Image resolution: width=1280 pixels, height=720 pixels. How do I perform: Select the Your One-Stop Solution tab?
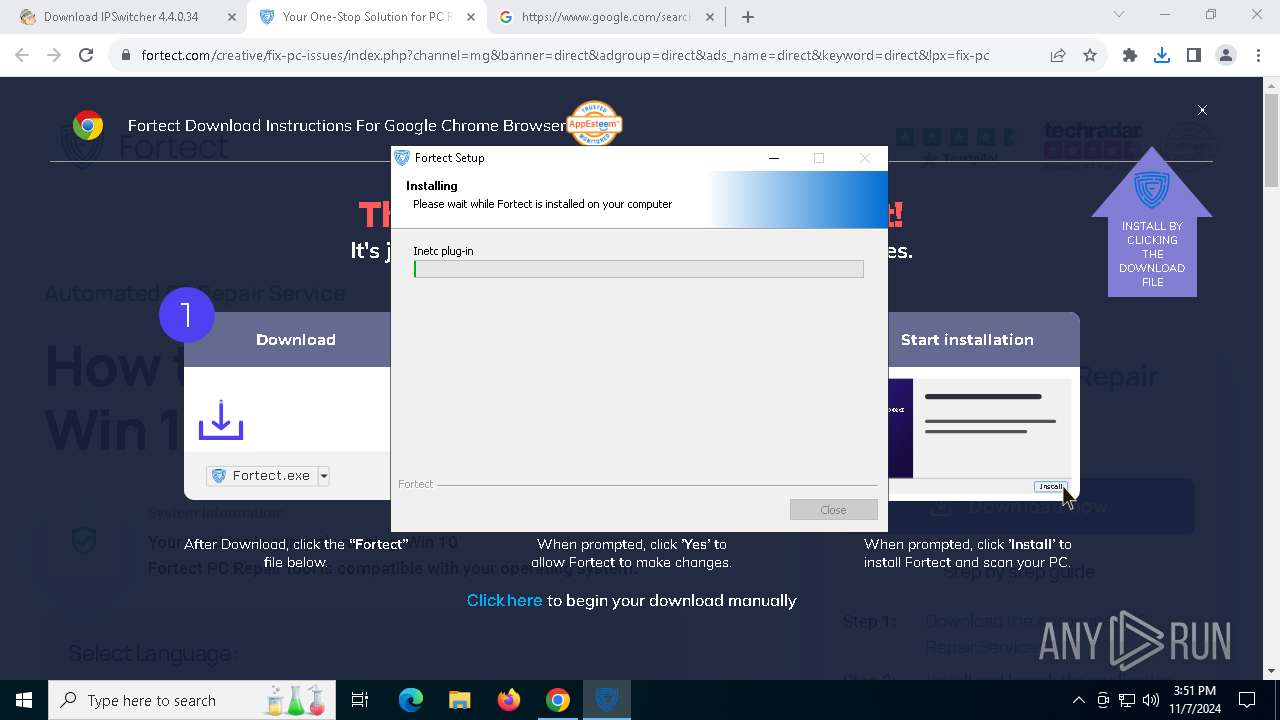point(367,17)
